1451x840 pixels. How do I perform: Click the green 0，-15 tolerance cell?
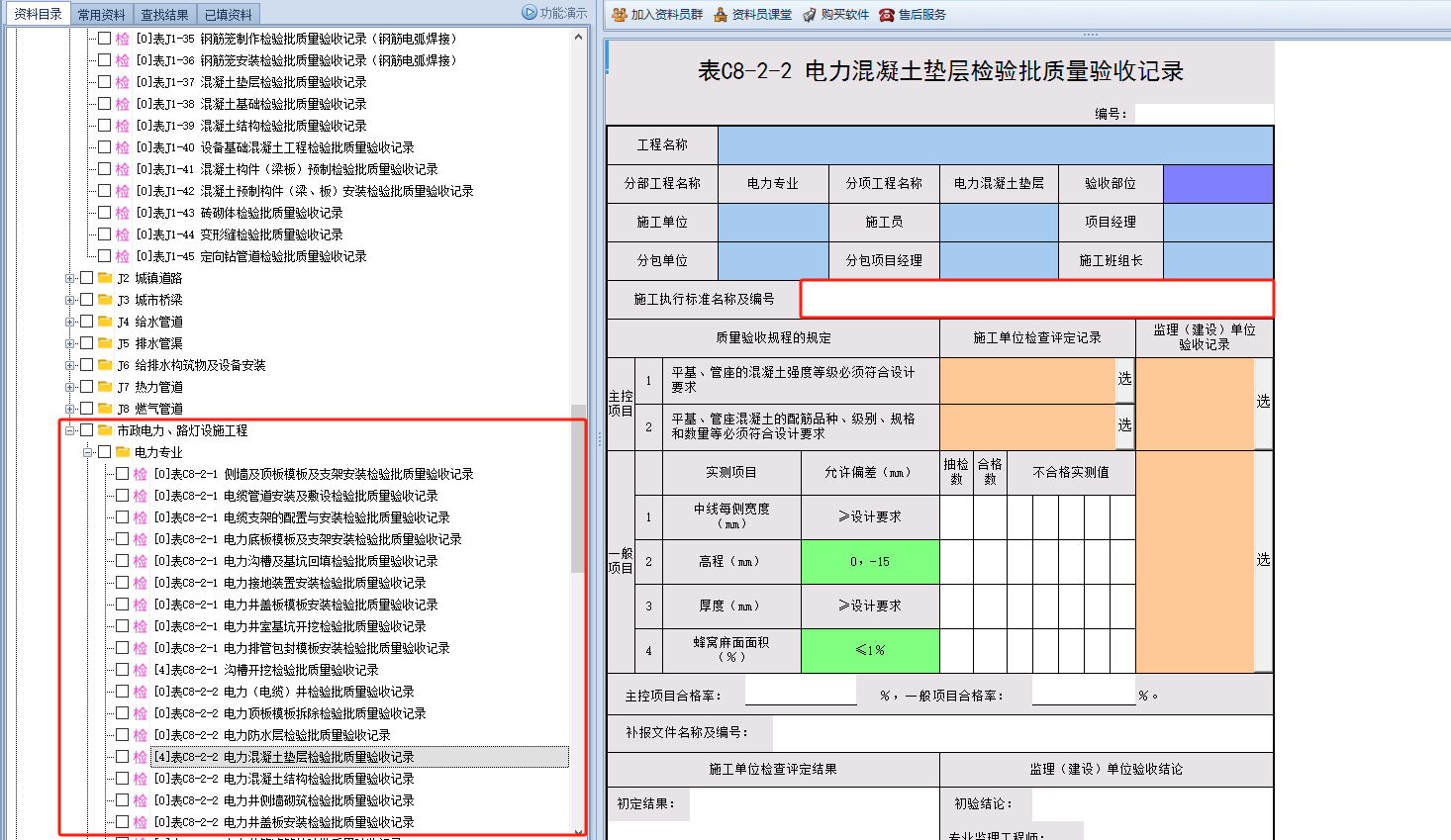870,562
